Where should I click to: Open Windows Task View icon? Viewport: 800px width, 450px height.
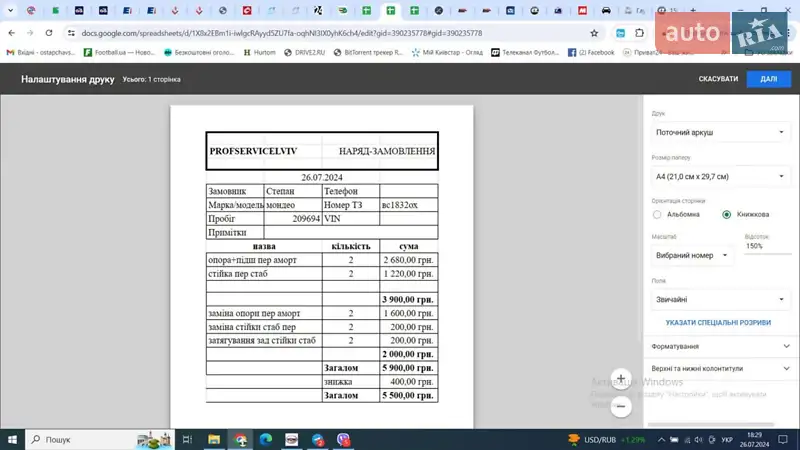click(x=187, y=439)
